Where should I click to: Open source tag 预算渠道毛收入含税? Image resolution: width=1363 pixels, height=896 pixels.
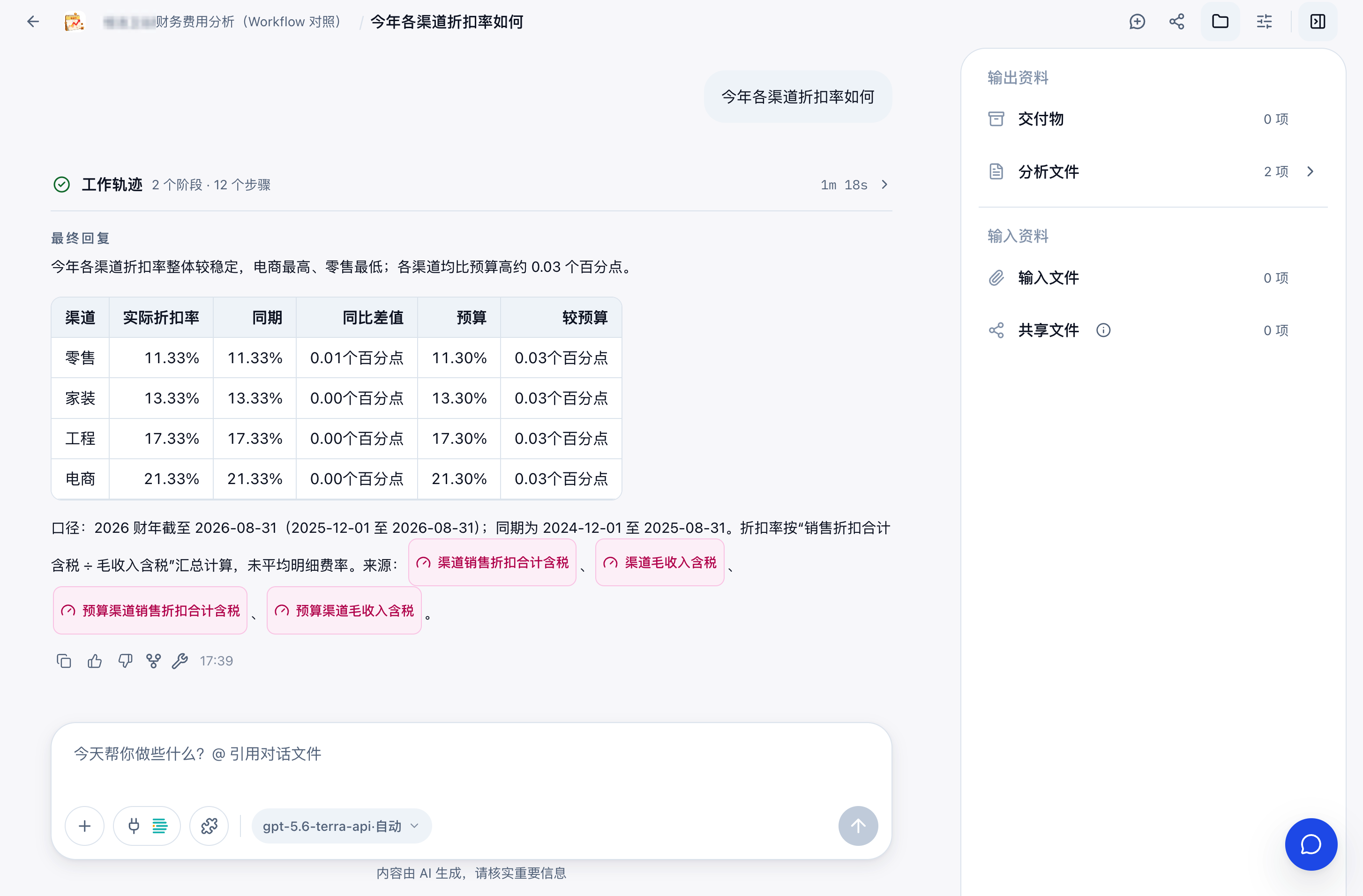344,611
